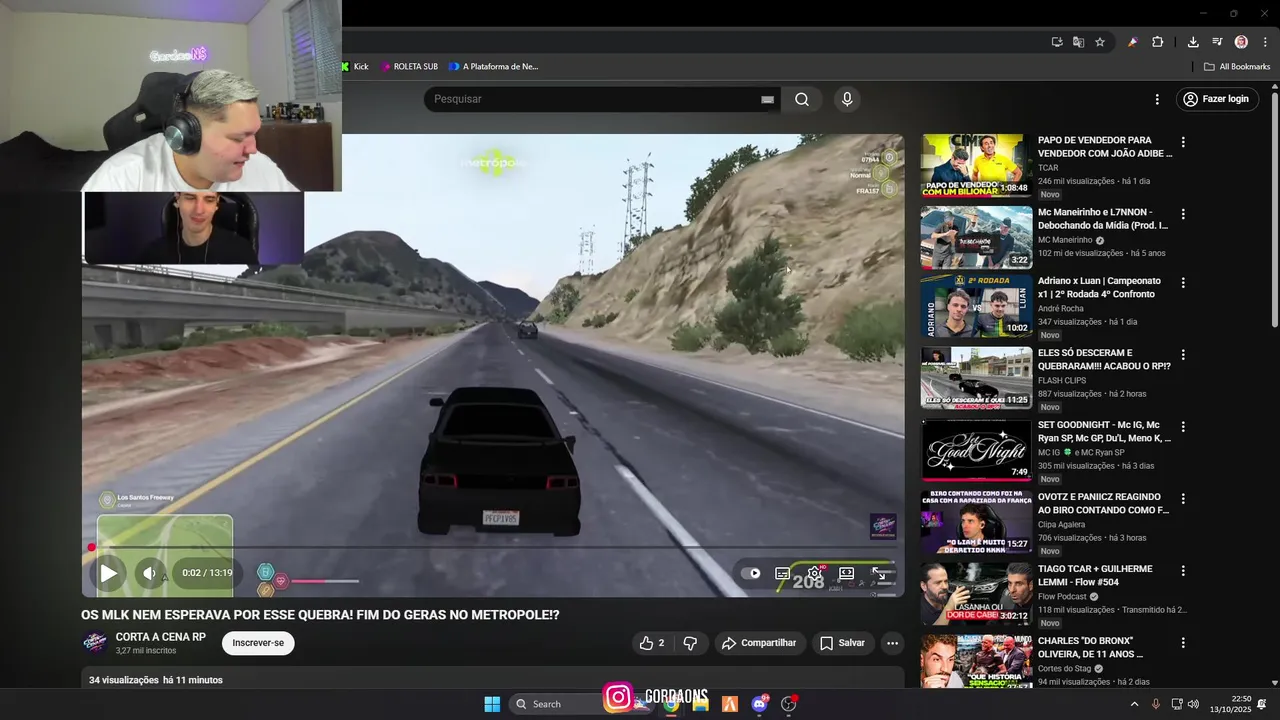
Task: Click TCAR channel name in sidebar
Action: click(1048, 168)
